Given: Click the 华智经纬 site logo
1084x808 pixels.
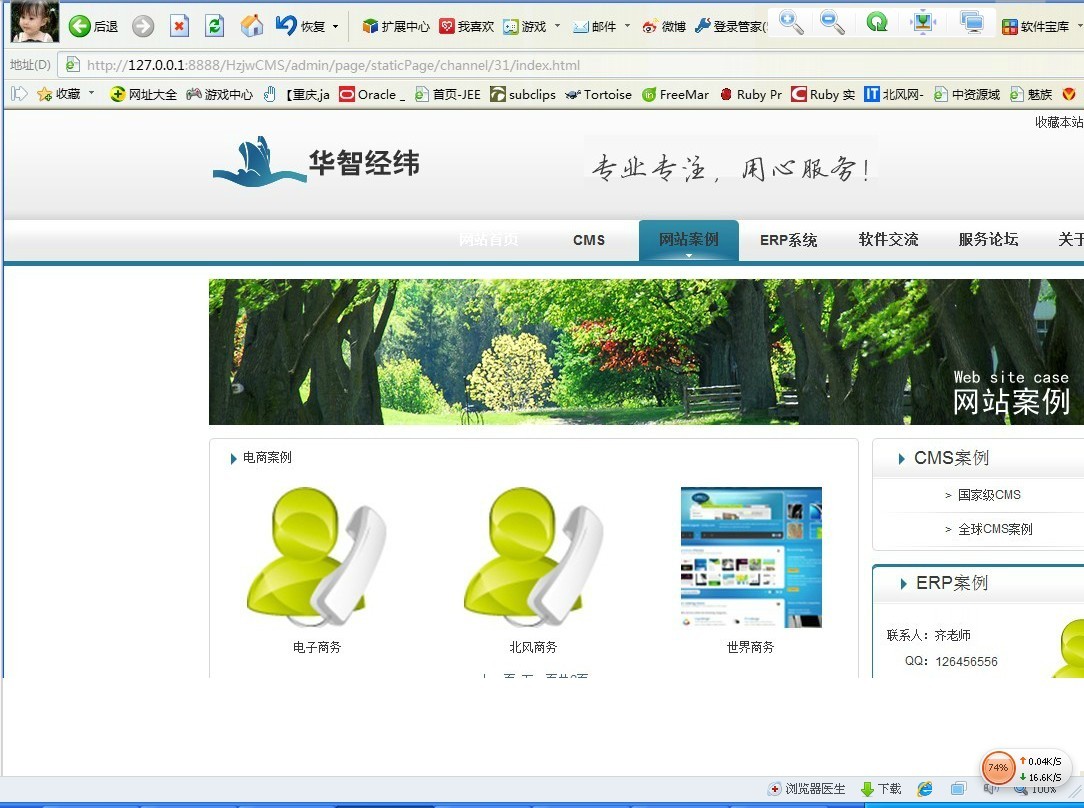Looking at the screenshot, I should tap(316, 162).
